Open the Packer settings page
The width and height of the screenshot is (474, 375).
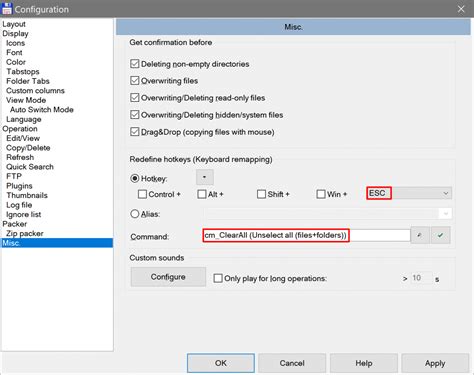pyautogui.click(x=15, y=224)
